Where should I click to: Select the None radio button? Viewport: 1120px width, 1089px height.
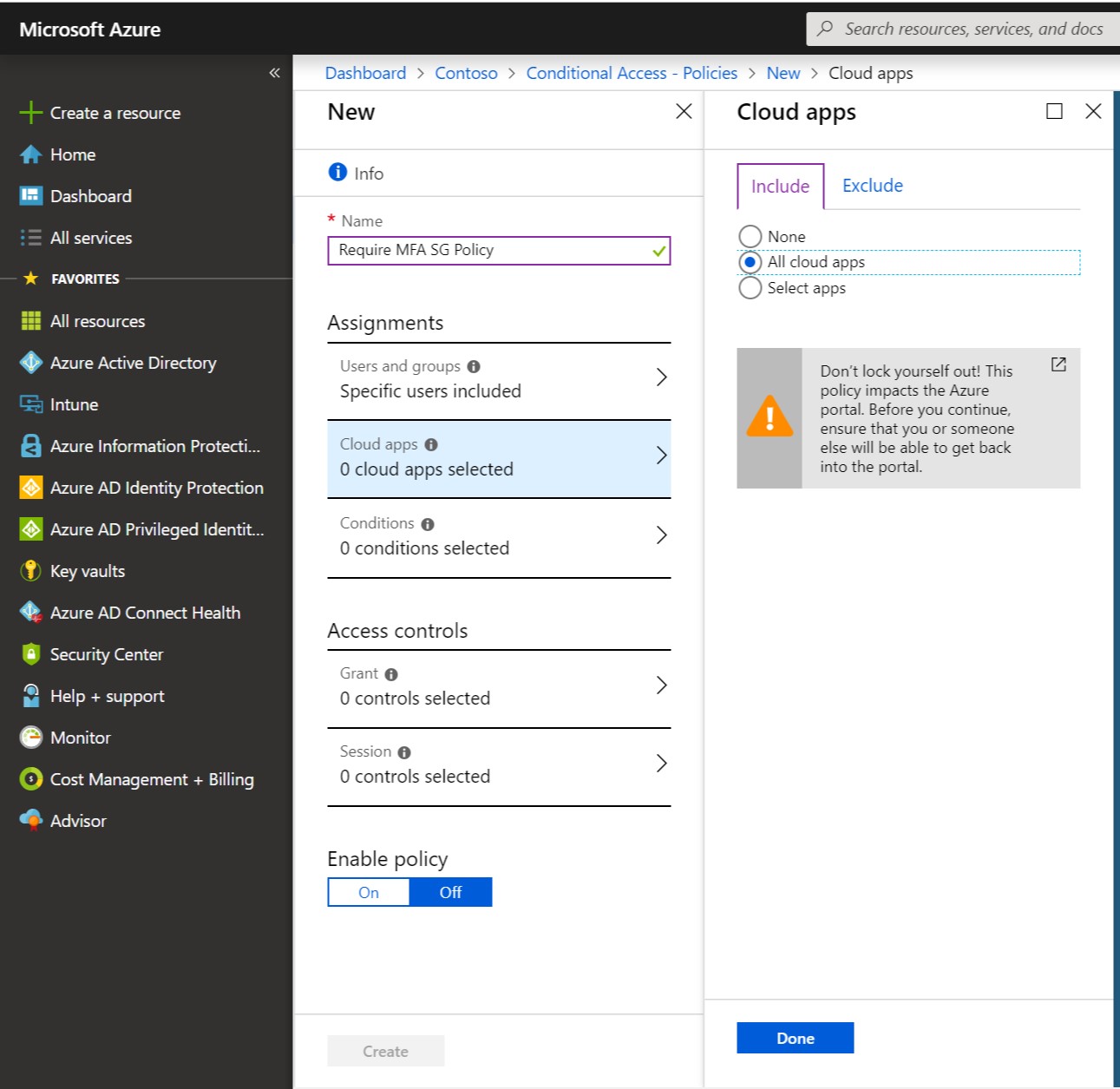tap(750, 236)
